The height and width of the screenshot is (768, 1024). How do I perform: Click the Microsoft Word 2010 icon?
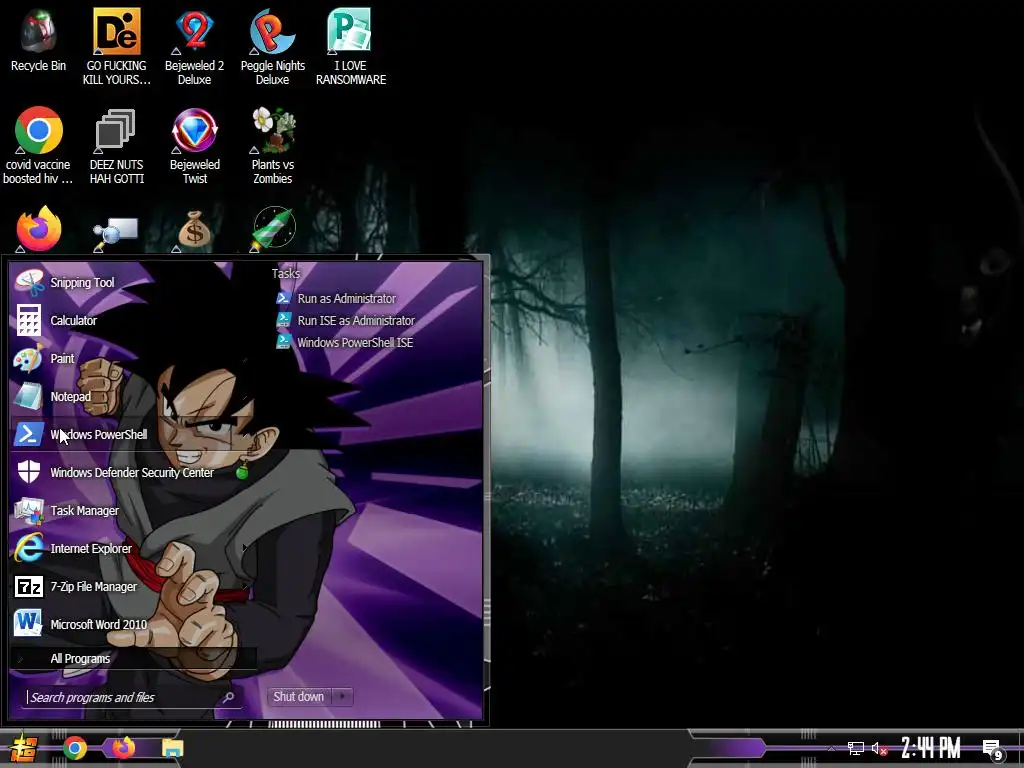[29, 624]
